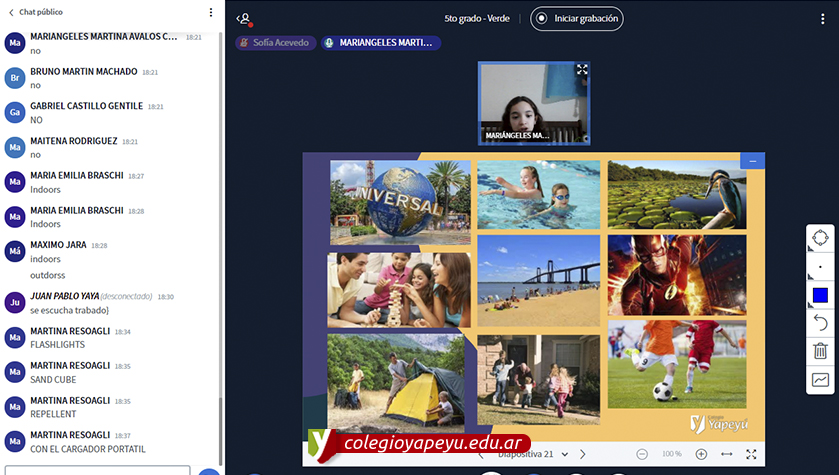Make the presentation fullscreen
Viewport: 839px width, 475px height.
[751, 454]
